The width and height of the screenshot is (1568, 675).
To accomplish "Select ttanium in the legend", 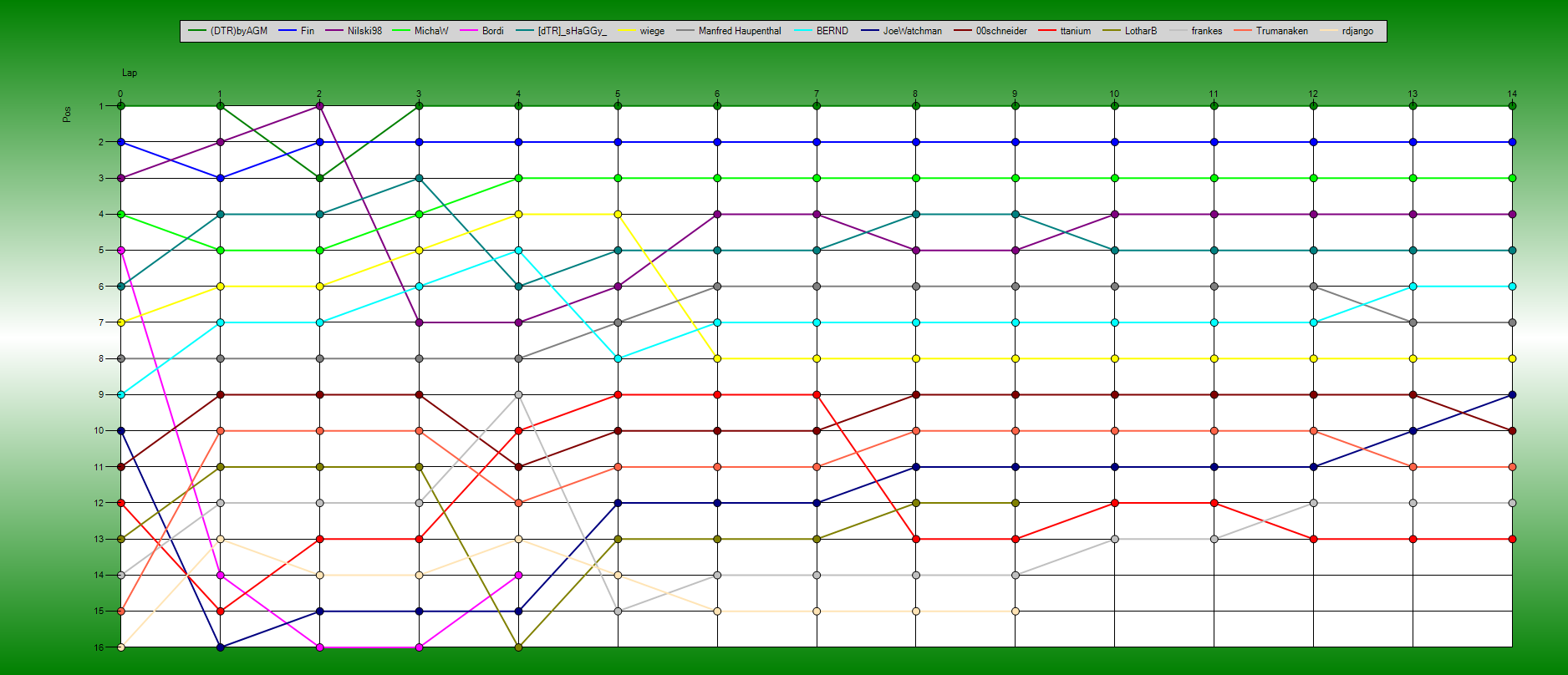I will click(1064, 31).
